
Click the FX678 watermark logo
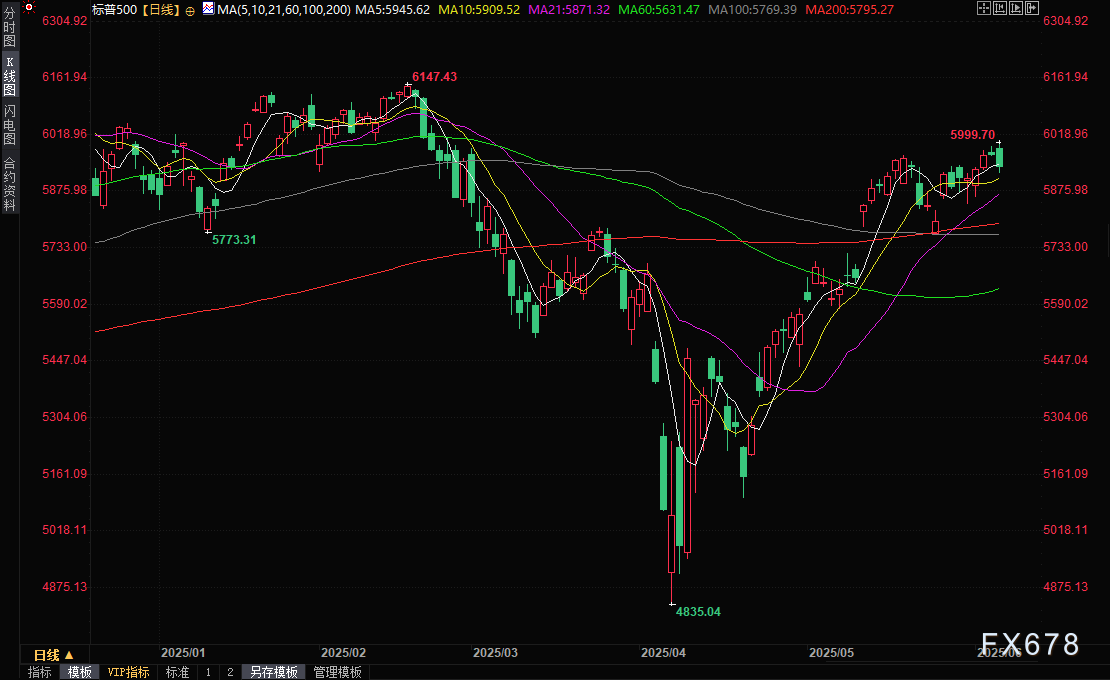click(1029, 645)
